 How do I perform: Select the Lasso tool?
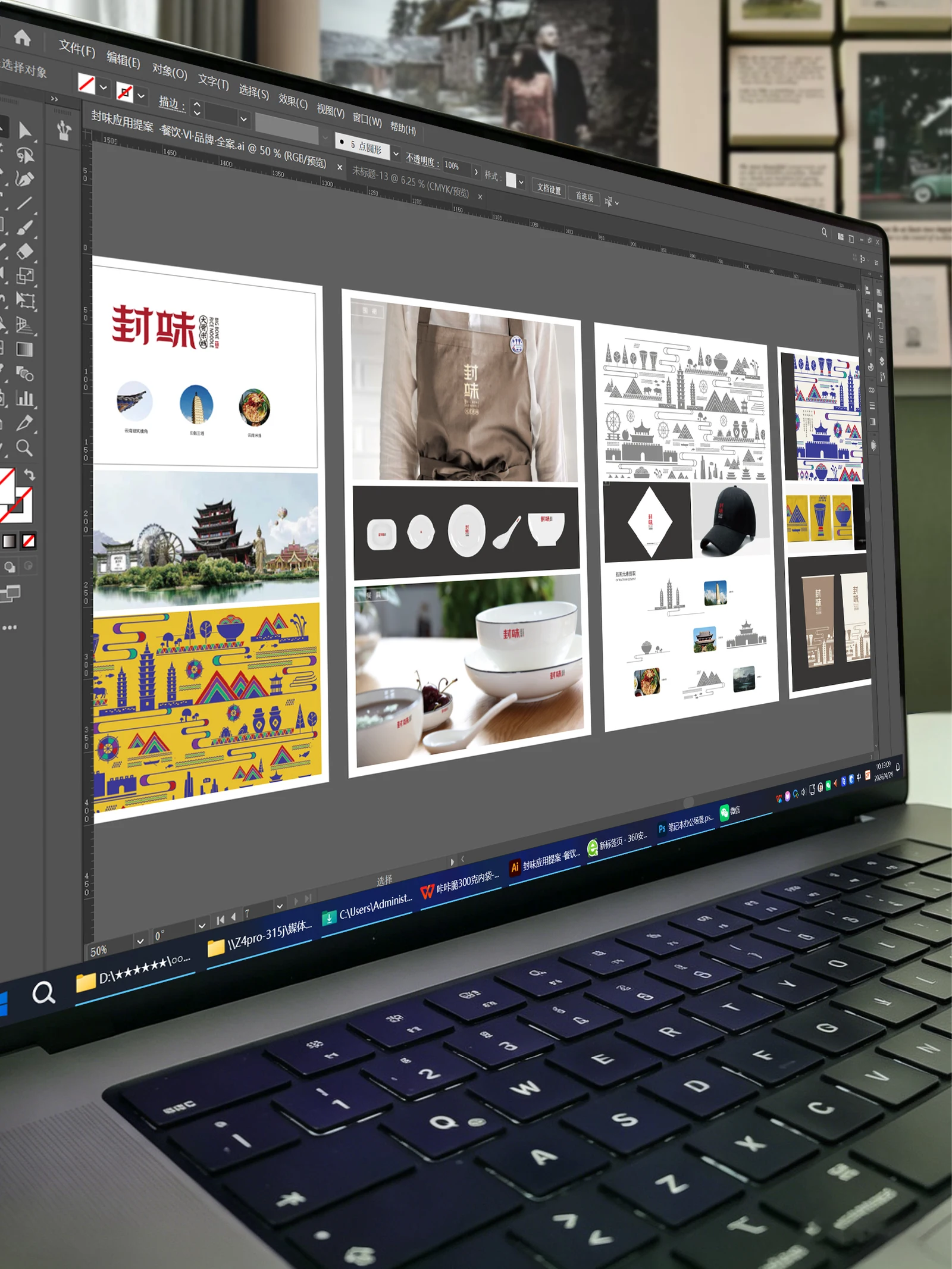25,155
